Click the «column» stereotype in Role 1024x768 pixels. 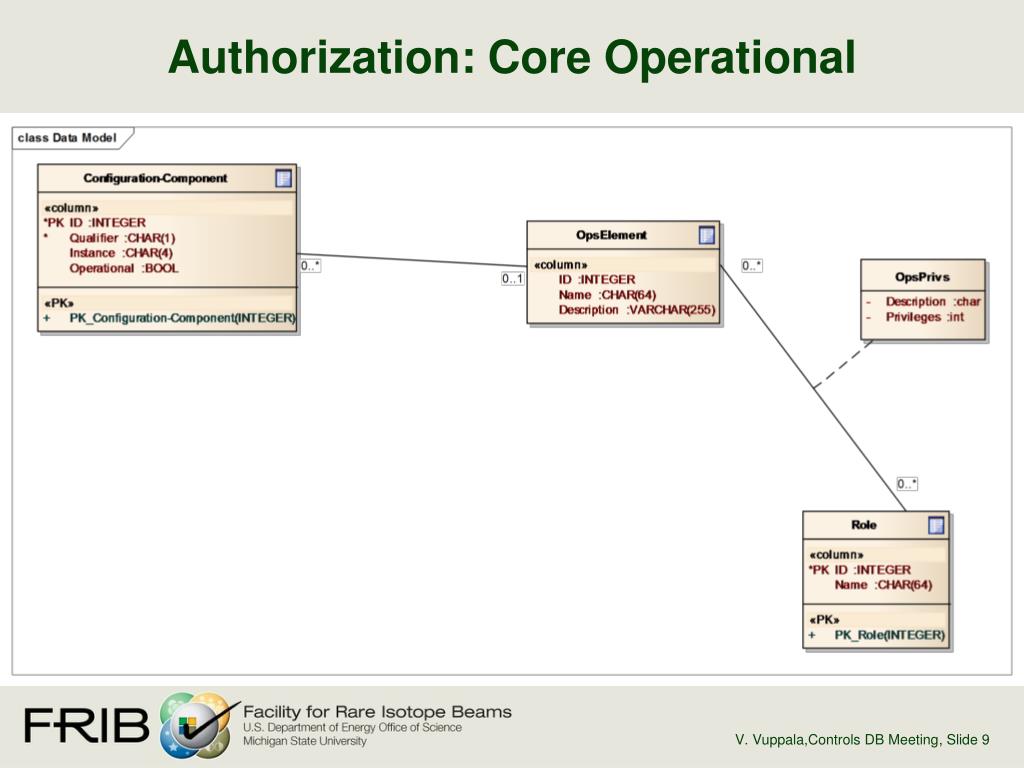(837, 554)
